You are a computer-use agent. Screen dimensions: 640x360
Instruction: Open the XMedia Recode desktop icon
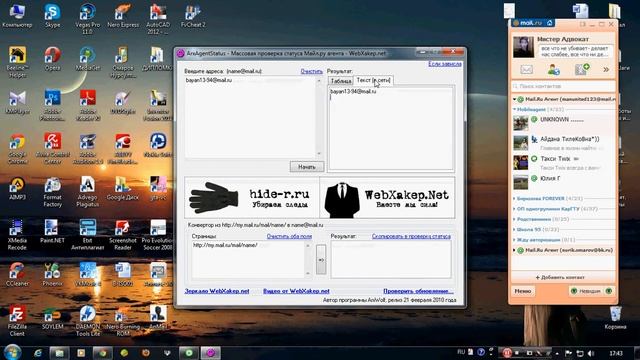click(17, 235)
